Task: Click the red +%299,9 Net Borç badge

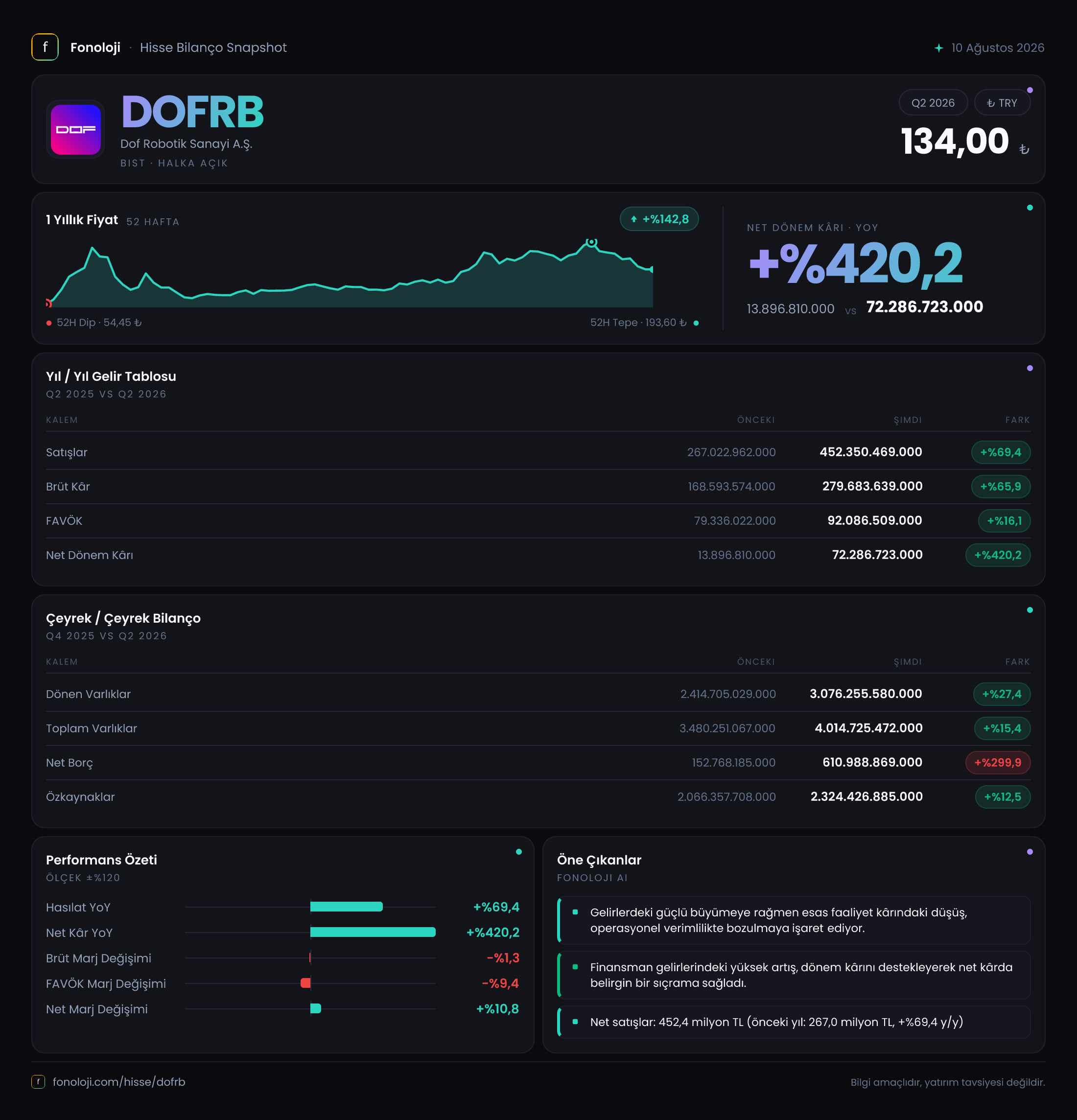Action: click(x=998, y=762)
